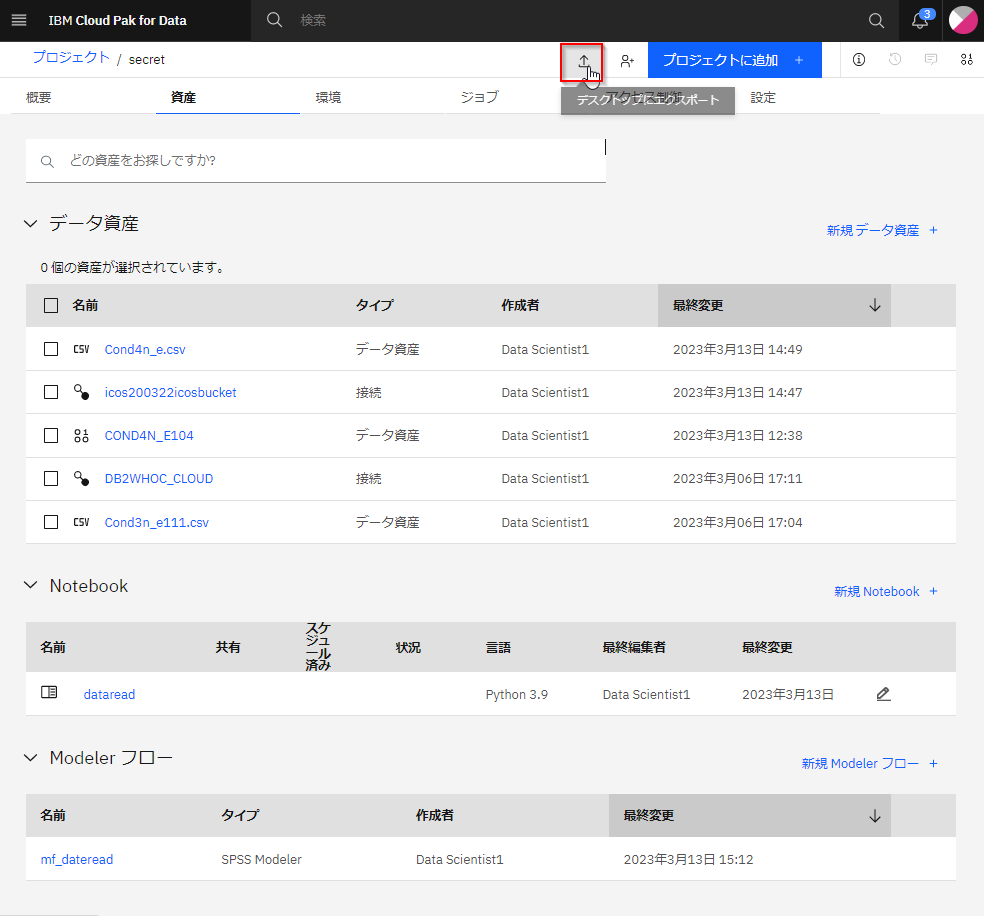Check the DB2WHOC_CLOUD row checkbox
Screen dimensions: 984x916
(x=51, y=479)
